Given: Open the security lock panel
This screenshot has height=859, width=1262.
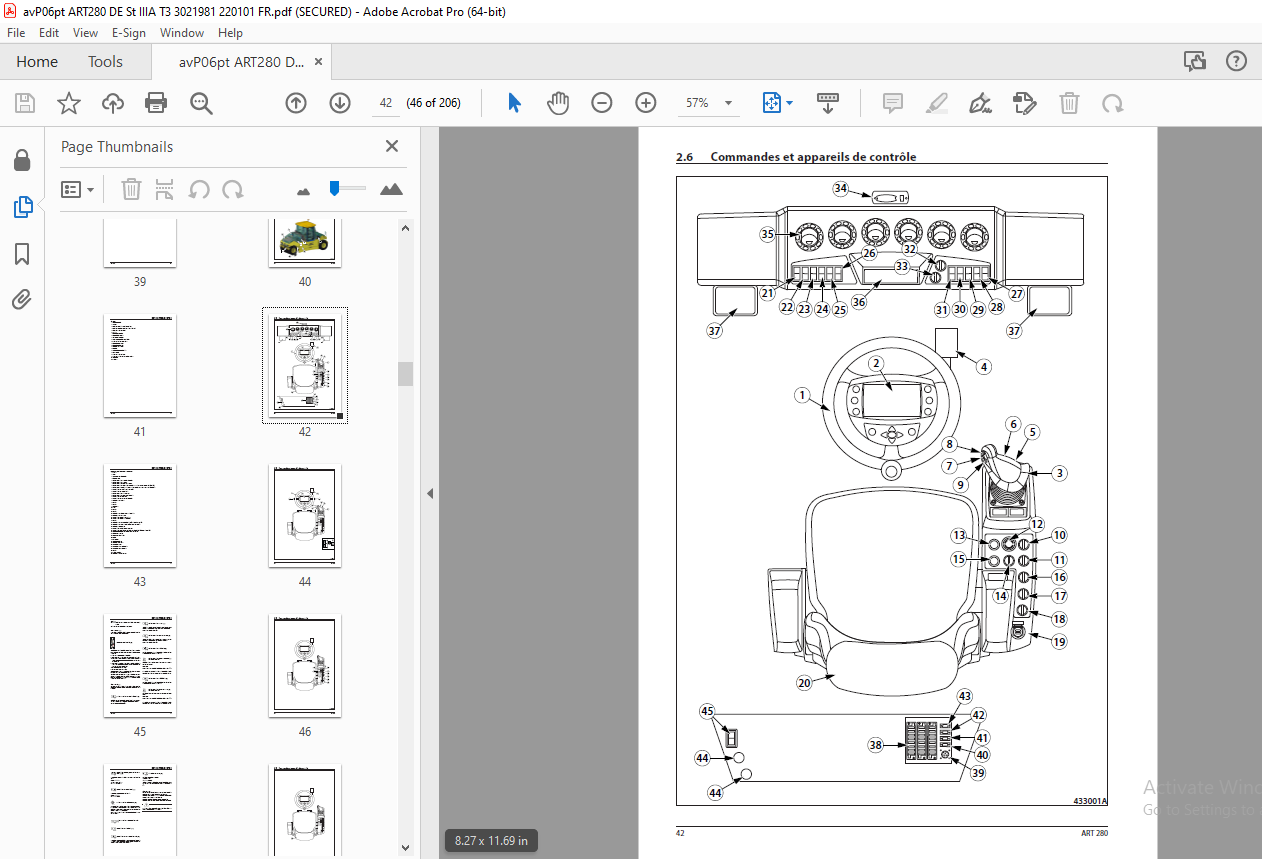Looking at the screenshot, I should [22, 160].
